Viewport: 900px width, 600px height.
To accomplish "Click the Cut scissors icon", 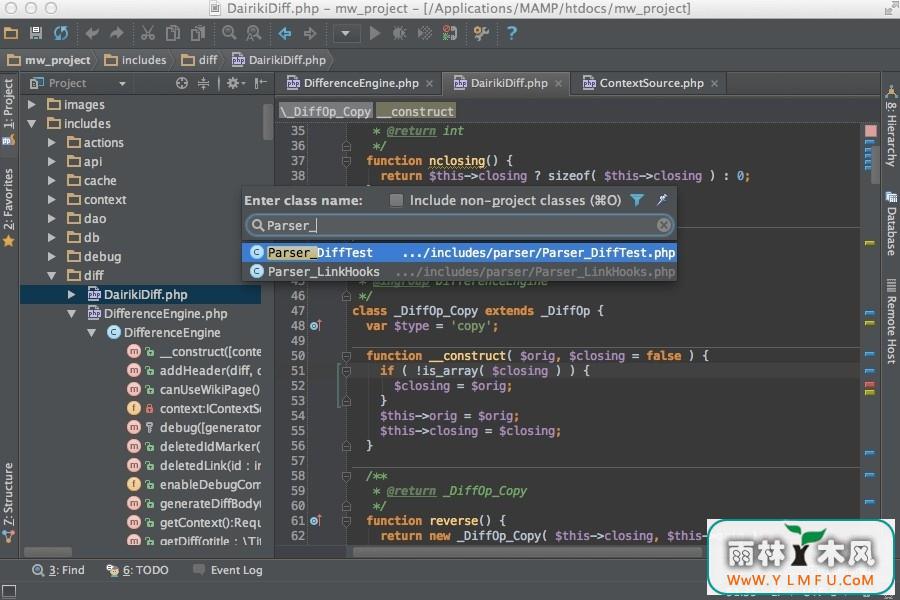I will click(148, 33).
